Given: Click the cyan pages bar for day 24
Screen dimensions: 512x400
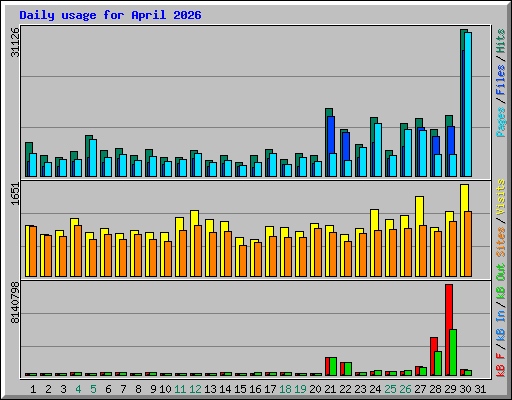Looking at the screenshot, I should pos(378,150).
